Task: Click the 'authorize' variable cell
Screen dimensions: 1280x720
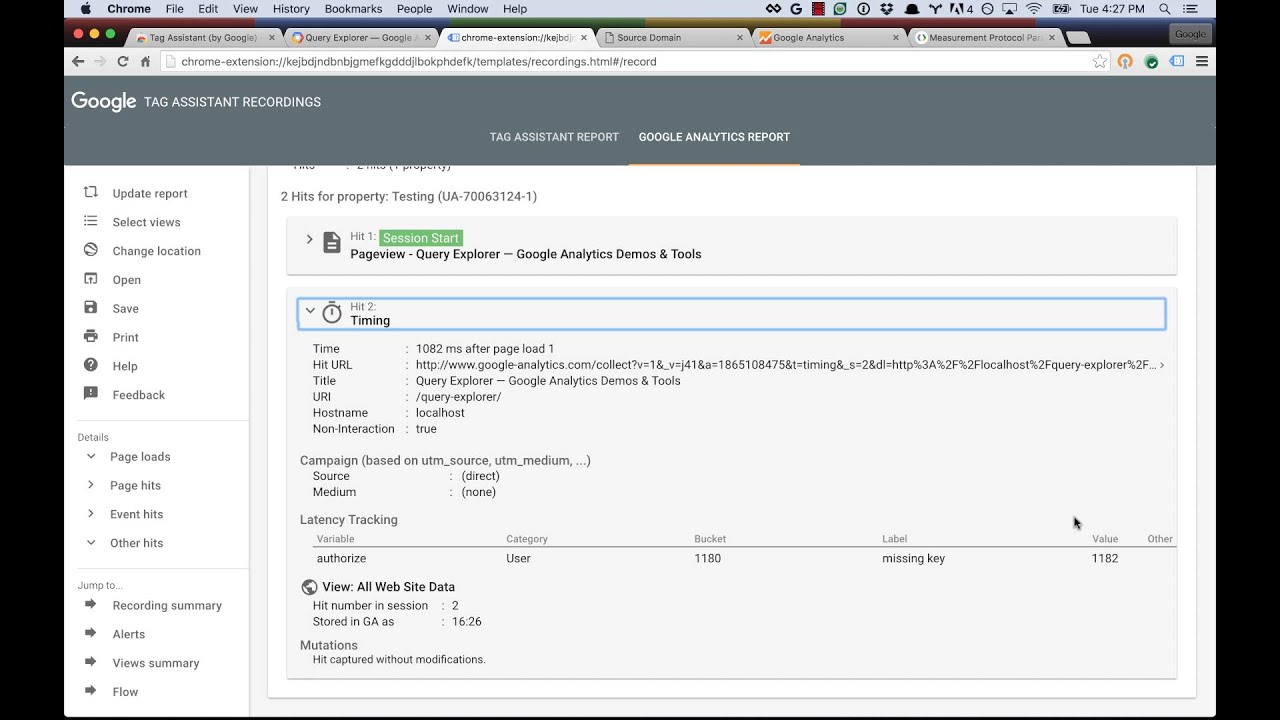Action: point(341,558)
